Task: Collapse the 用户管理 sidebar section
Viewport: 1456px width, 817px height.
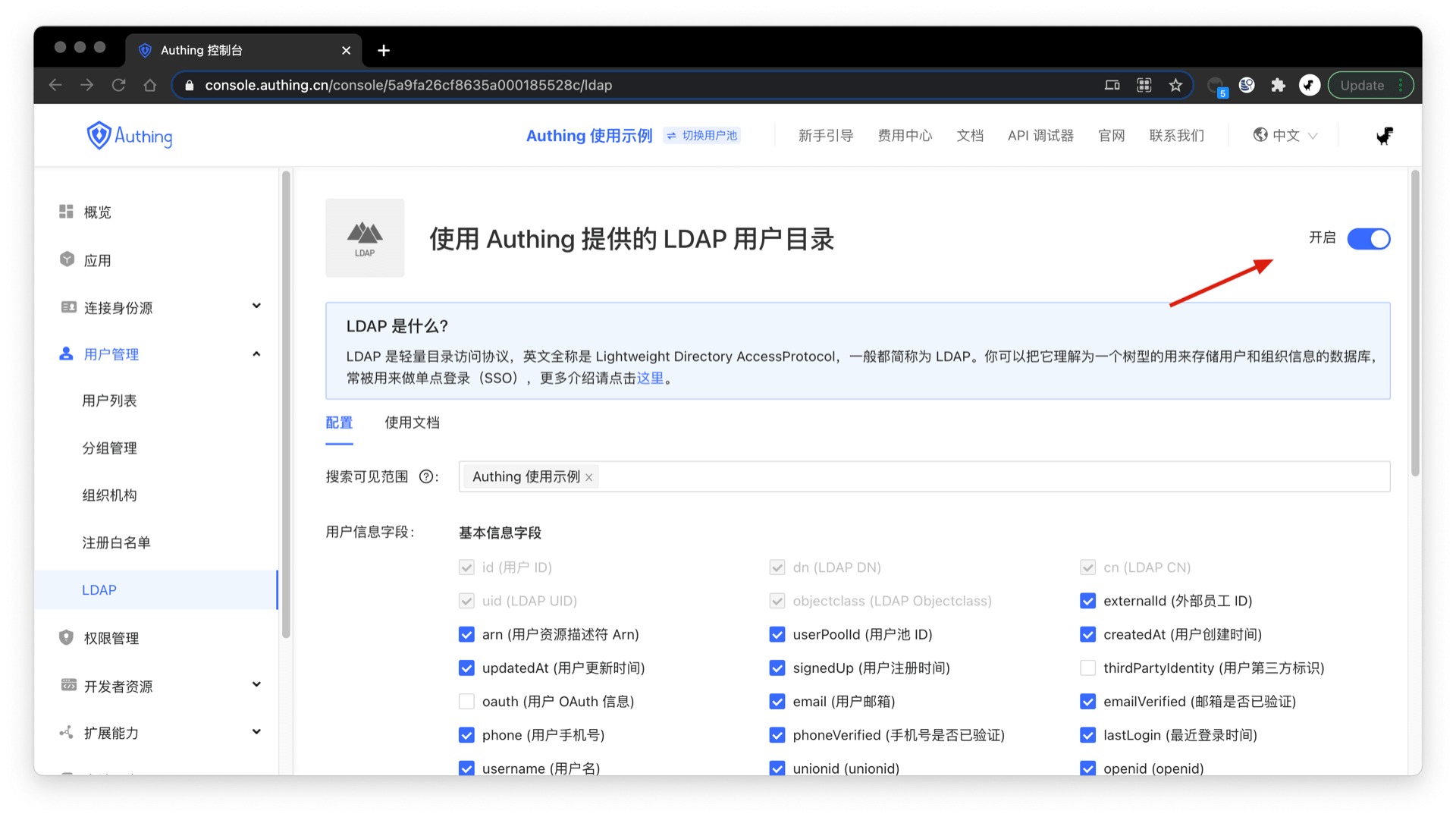Action: tap(256, 354)
